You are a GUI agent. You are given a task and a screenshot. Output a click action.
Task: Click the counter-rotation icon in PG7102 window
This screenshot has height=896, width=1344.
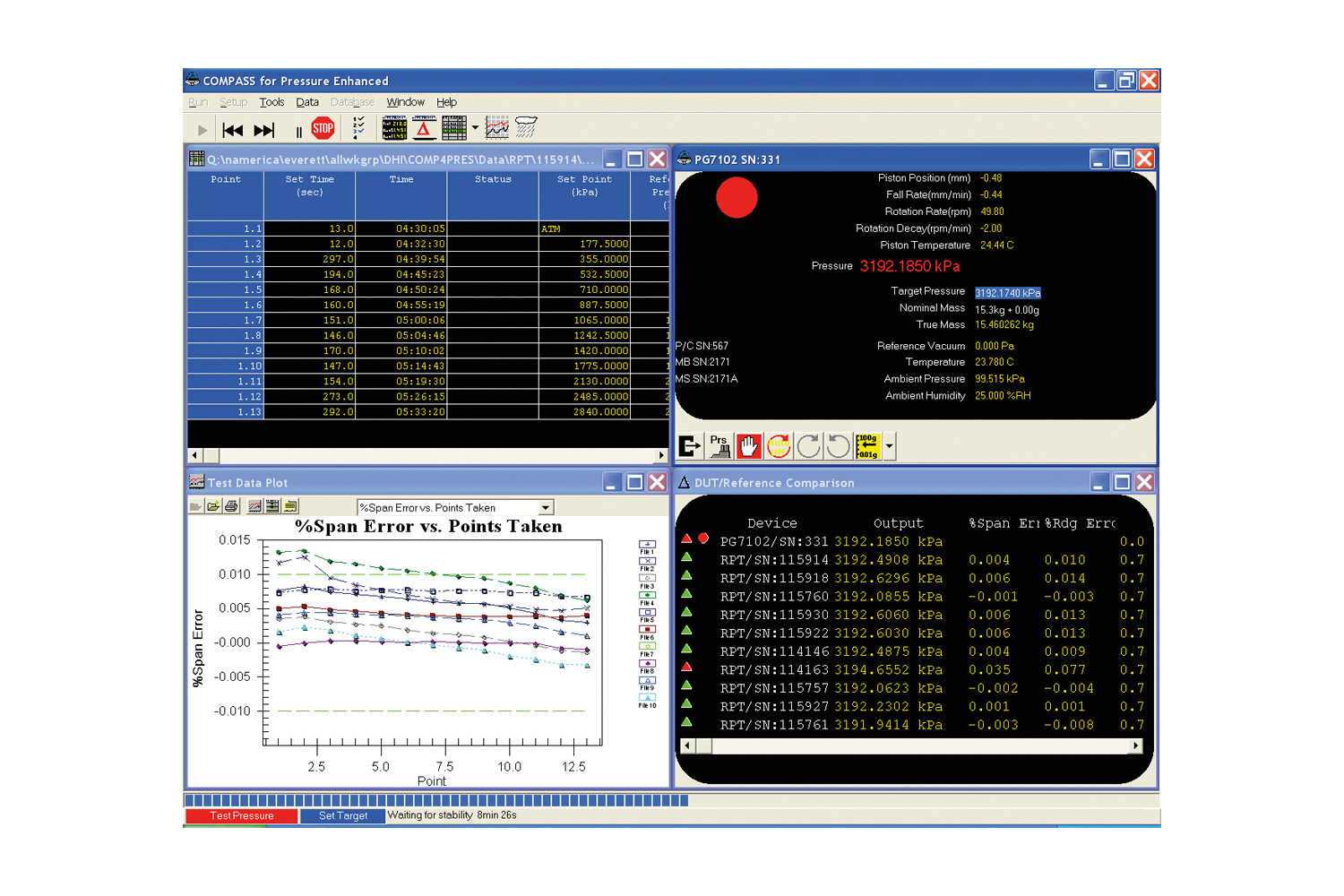[x=840, y=445]
